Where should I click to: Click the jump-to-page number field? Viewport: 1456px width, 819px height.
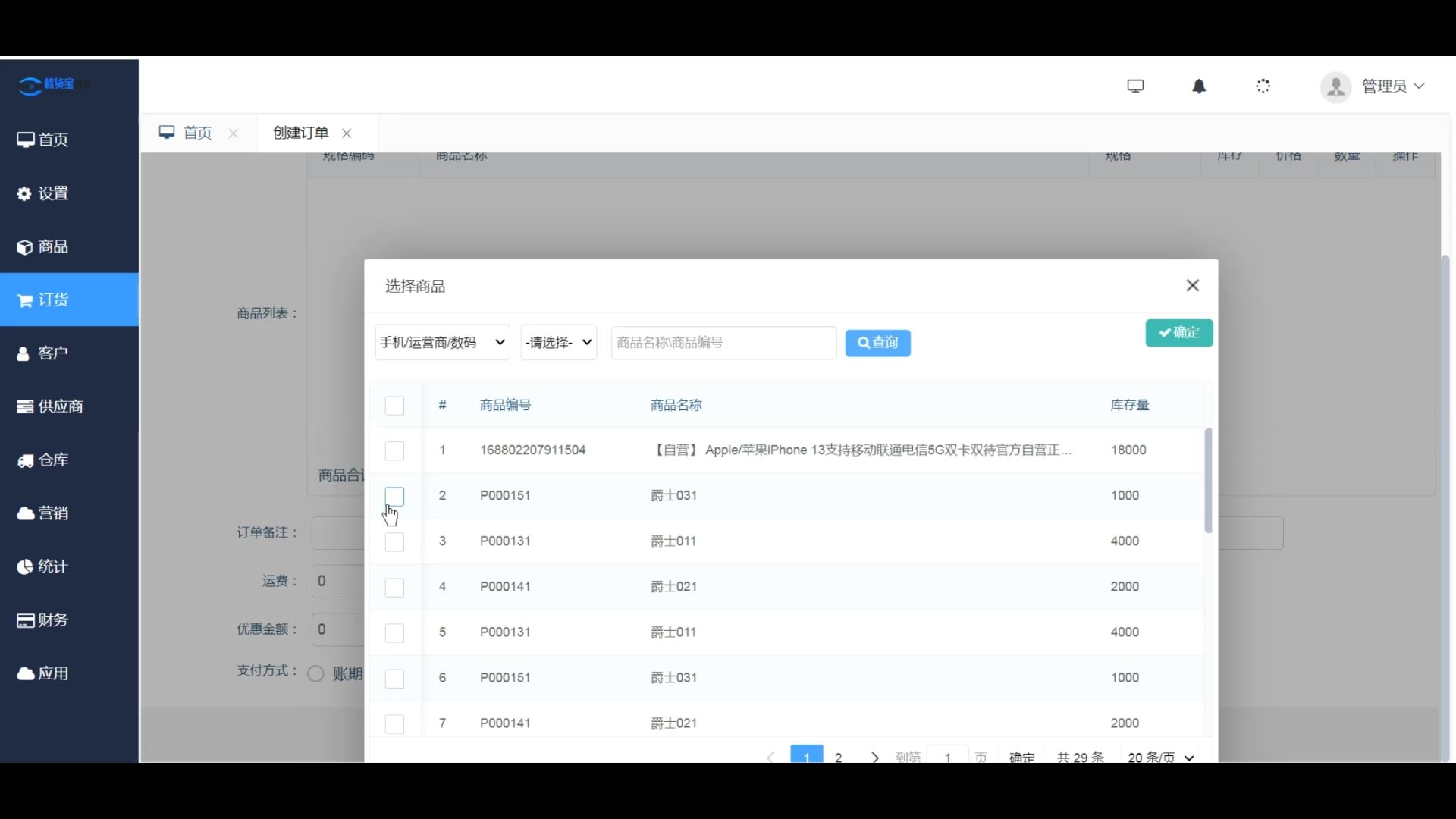tap(947, 755)
